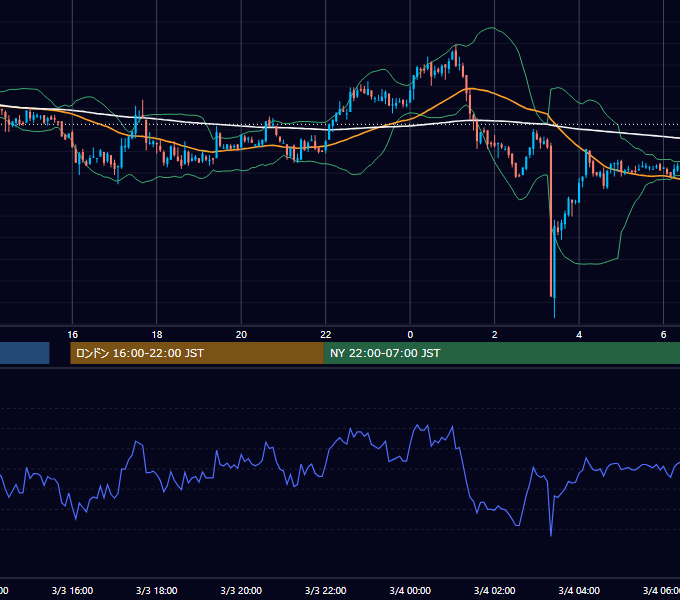The image size is (680, 600).
Task: Click the 4 hour label on price chart axis
Action: [579, 335]
